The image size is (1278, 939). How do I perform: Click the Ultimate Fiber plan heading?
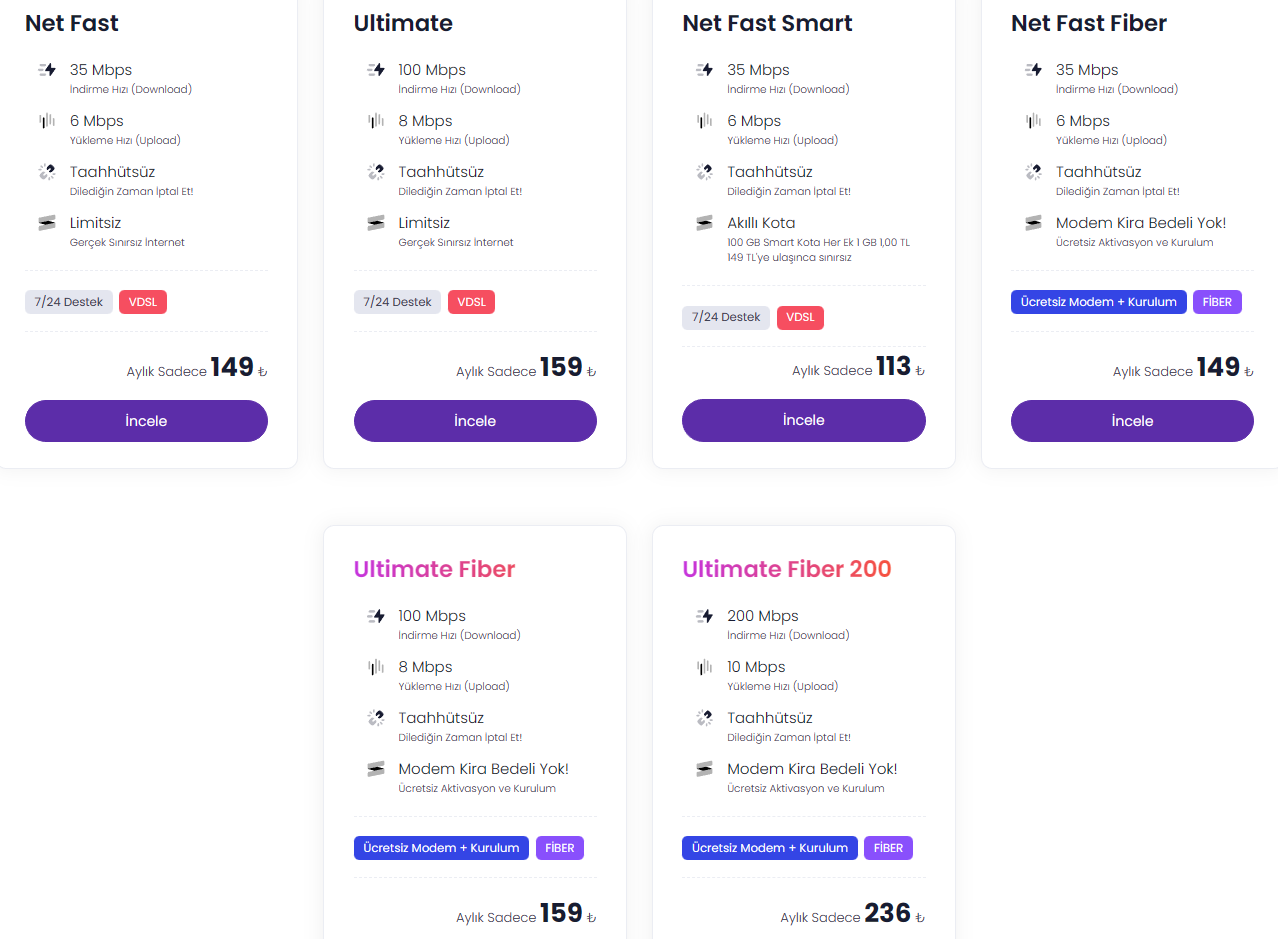pos(434,569)
